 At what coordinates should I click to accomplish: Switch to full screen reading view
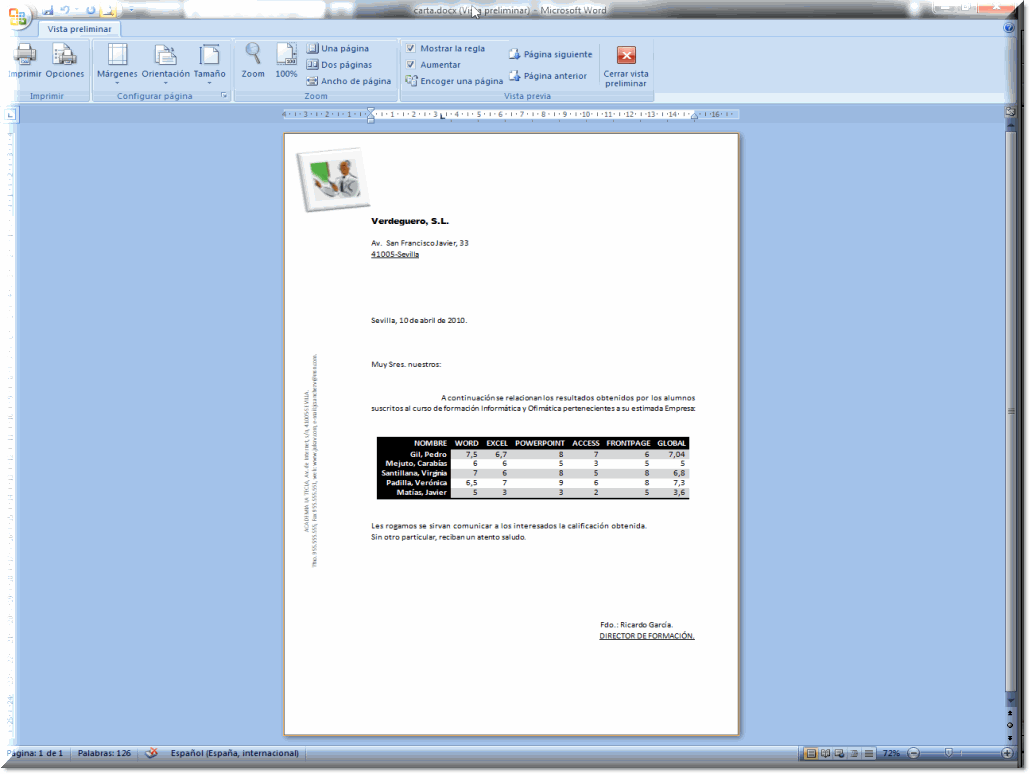pyautogui.click(x=824, y=753)
